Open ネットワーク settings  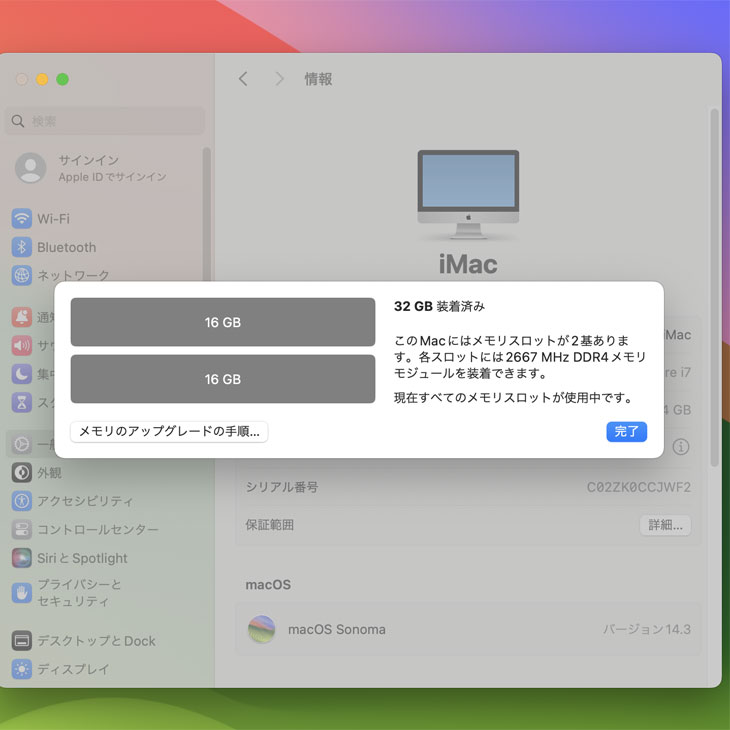pos(72,275)
